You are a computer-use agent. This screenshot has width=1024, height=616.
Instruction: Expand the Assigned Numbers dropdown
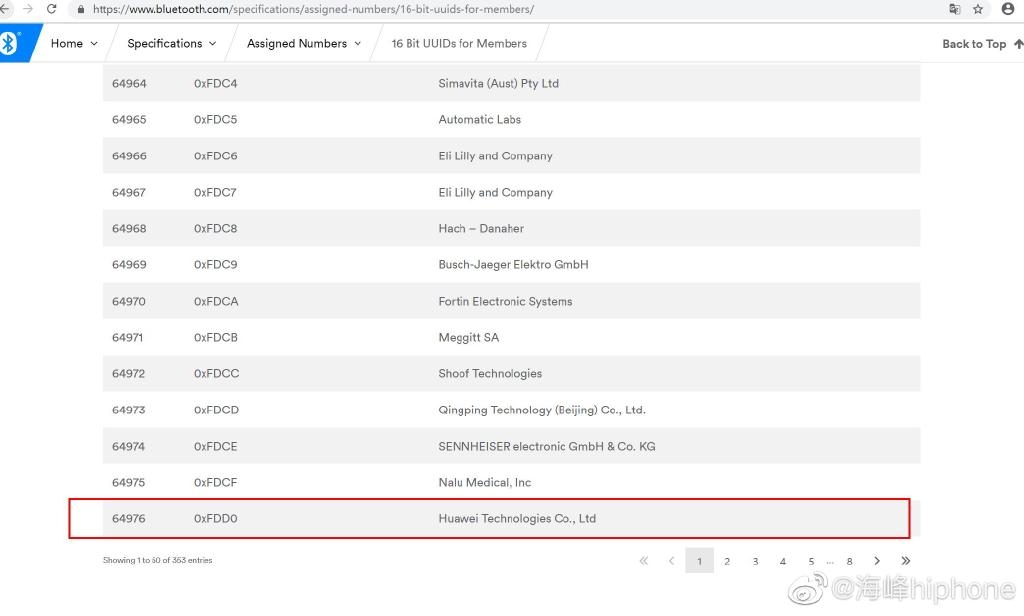coord(304,44)
